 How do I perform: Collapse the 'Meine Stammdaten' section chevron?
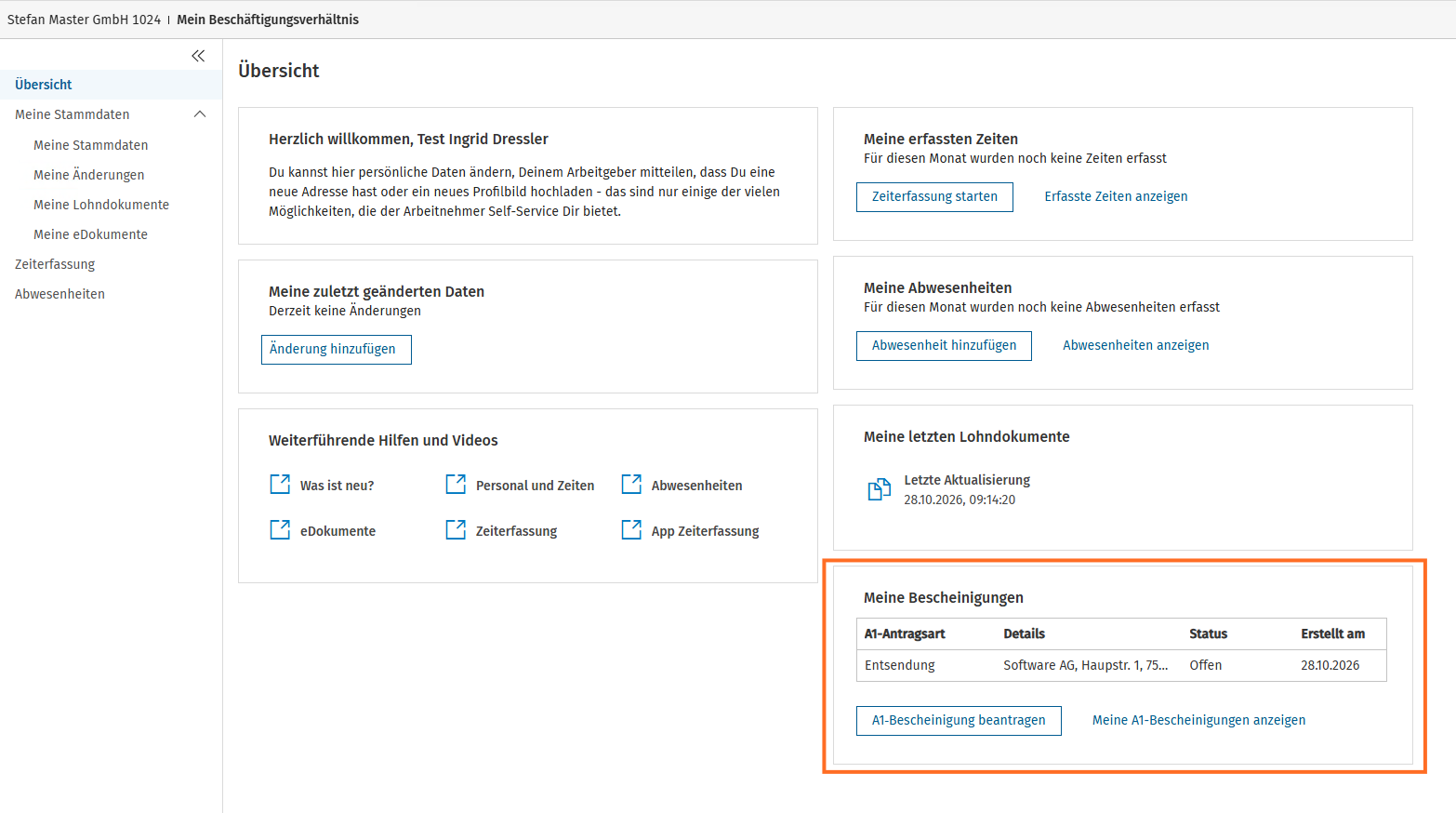coord(199,114)
